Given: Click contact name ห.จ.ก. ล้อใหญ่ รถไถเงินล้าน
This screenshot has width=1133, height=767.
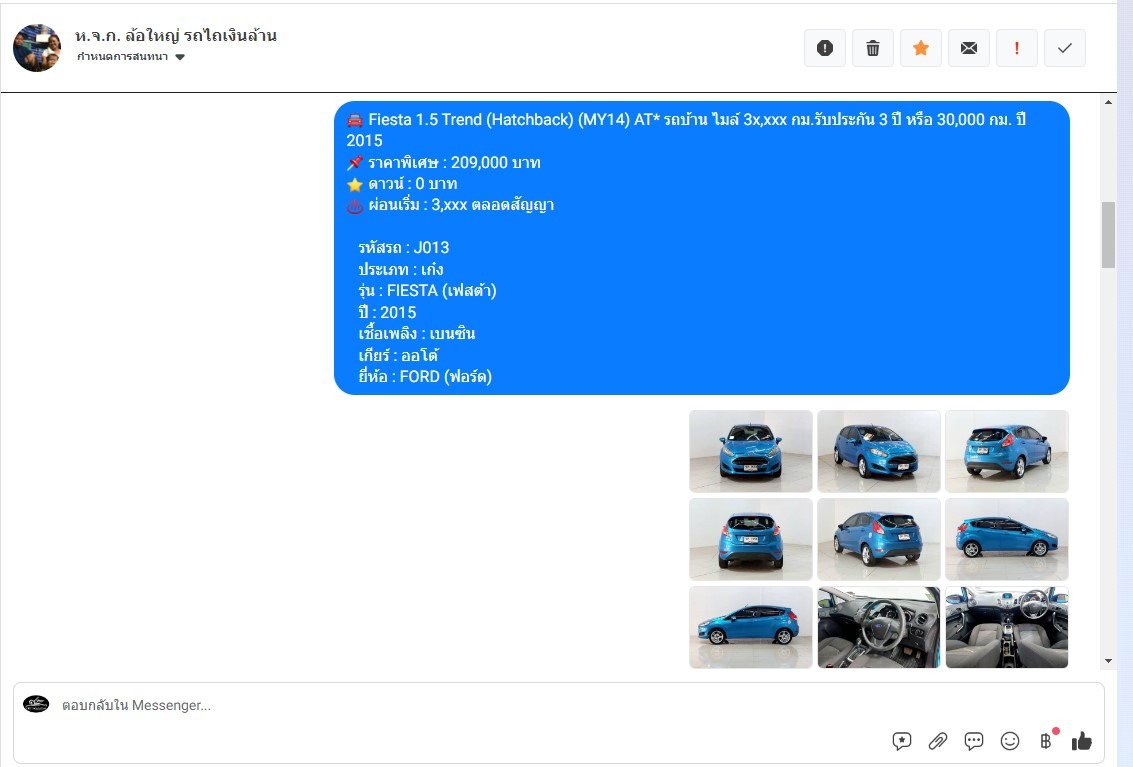Looking at the screenshot, I should (x=176, y=35).
